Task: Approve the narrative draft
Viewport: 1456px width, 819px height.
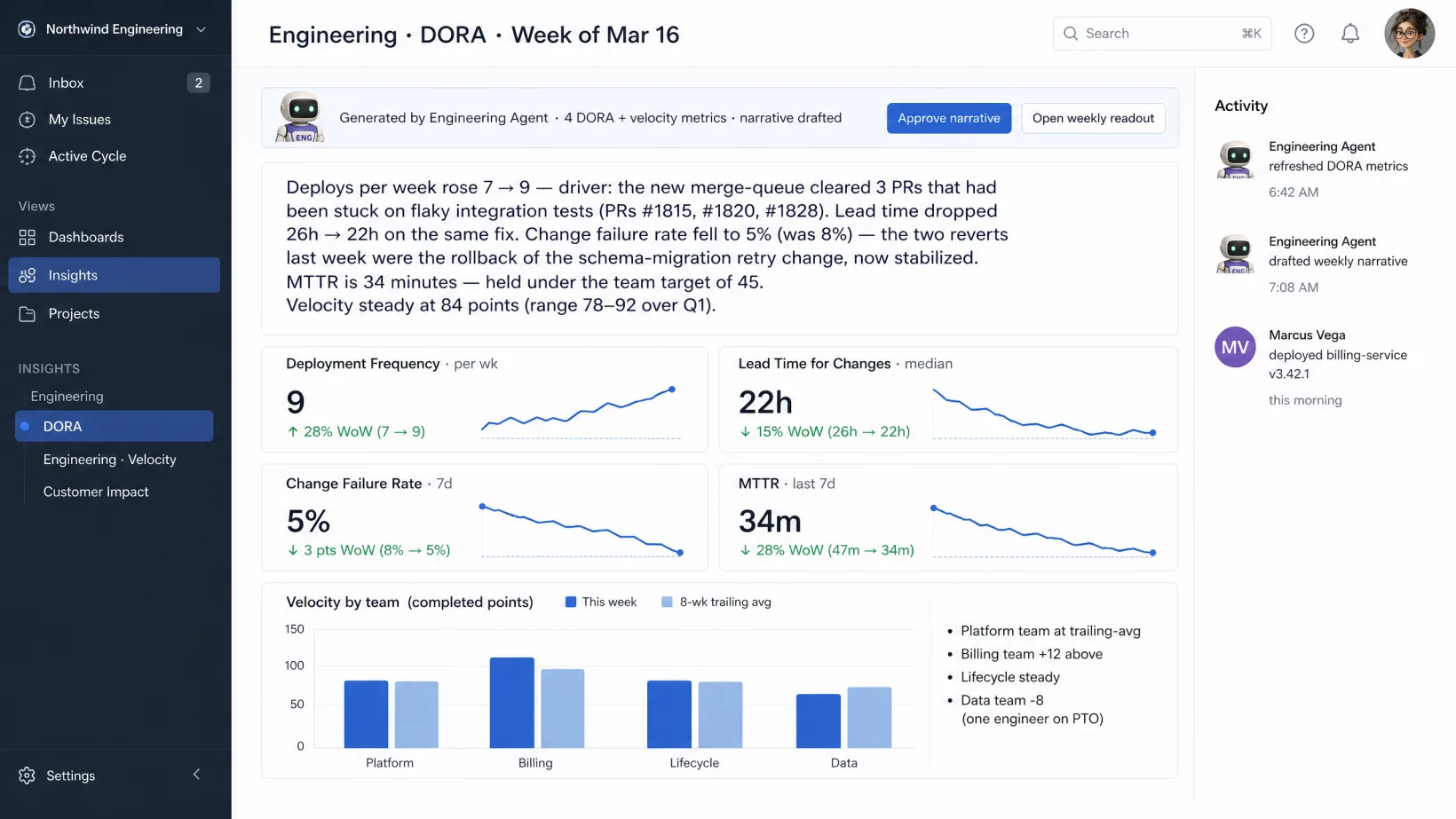Action: pos(949,118)
